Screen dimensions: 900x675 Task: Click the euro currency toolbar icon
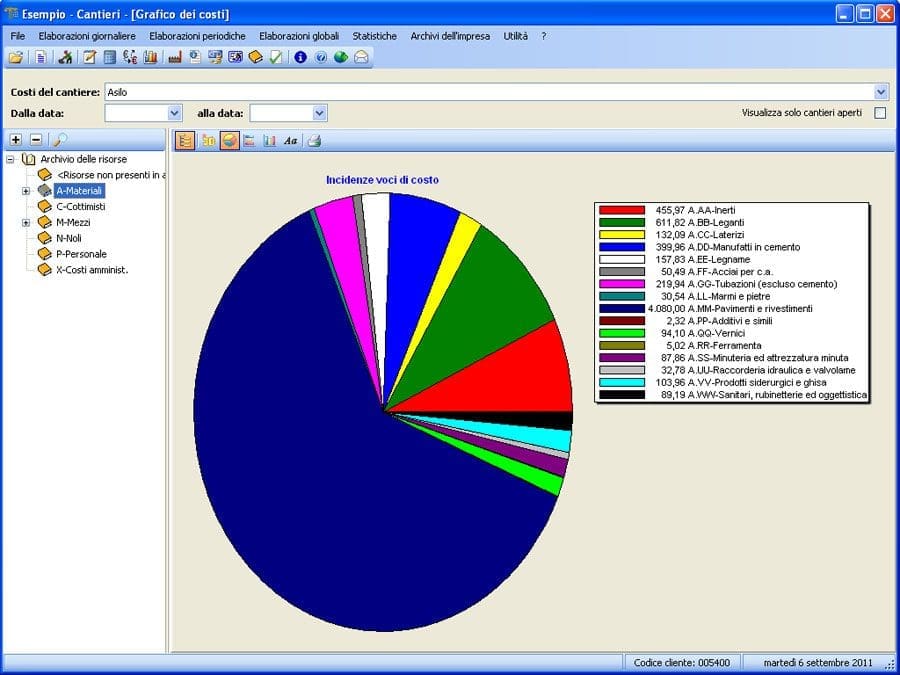click(130, 57)
